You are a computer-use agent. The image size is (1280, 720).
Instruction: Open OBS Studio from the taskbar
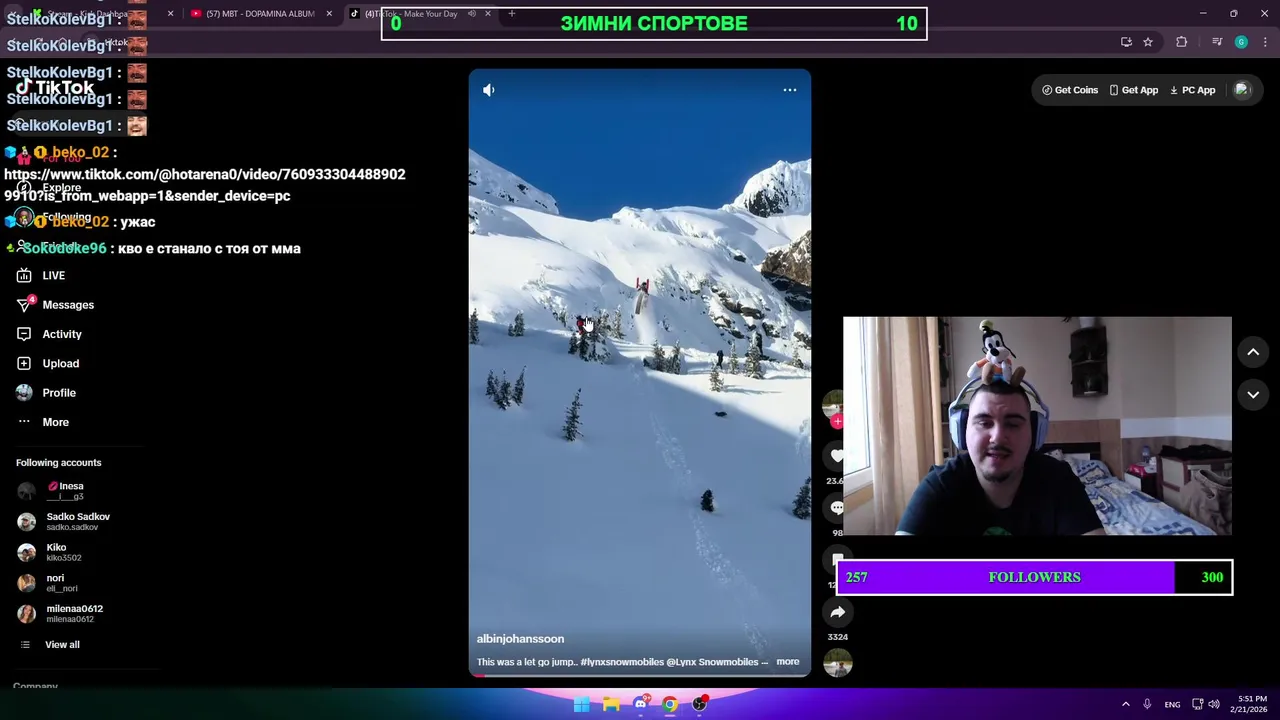point(700,704)
